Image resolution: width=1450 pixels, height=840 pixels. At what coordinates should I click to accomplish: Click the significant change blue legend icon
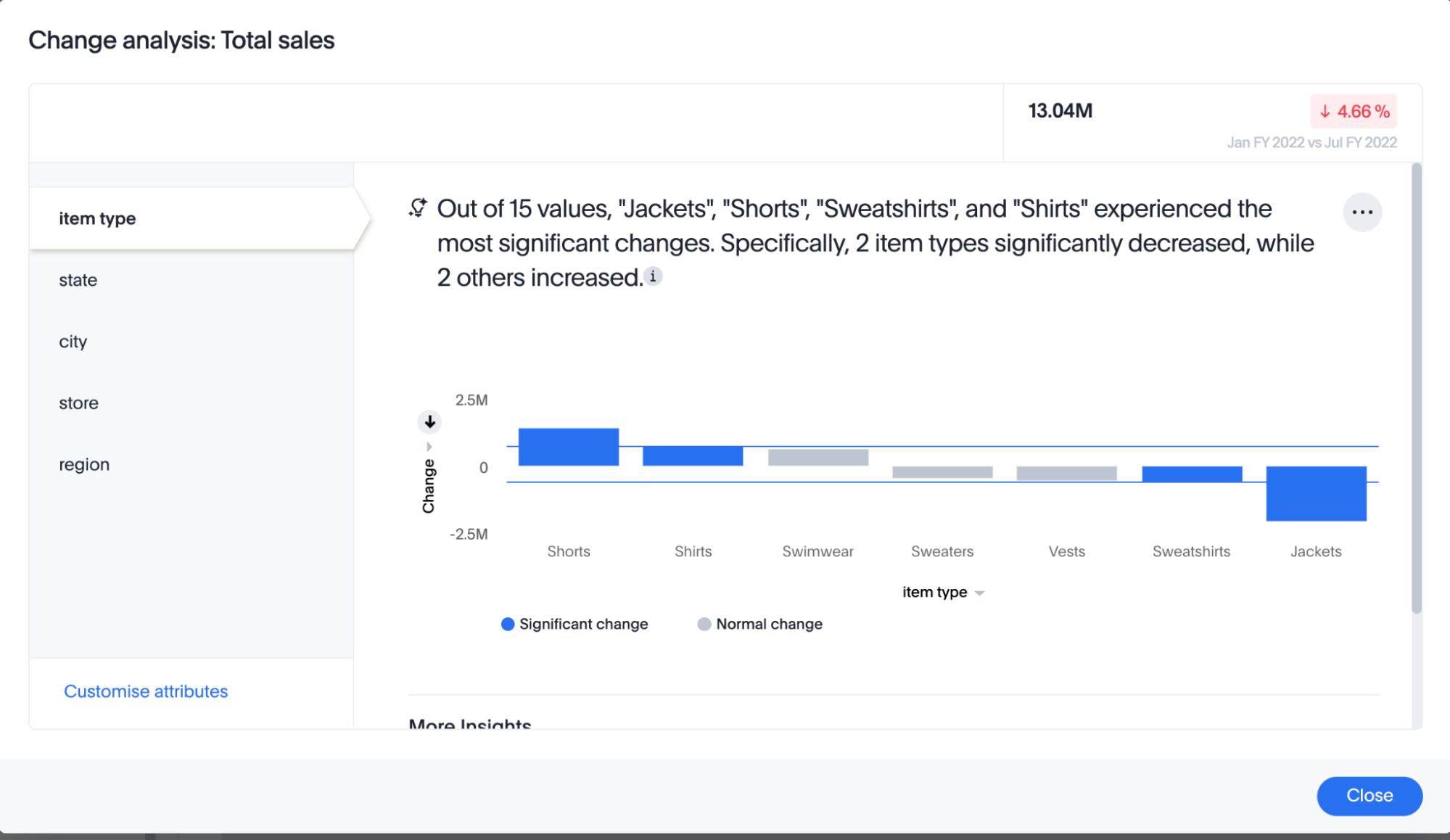(508, 623)
